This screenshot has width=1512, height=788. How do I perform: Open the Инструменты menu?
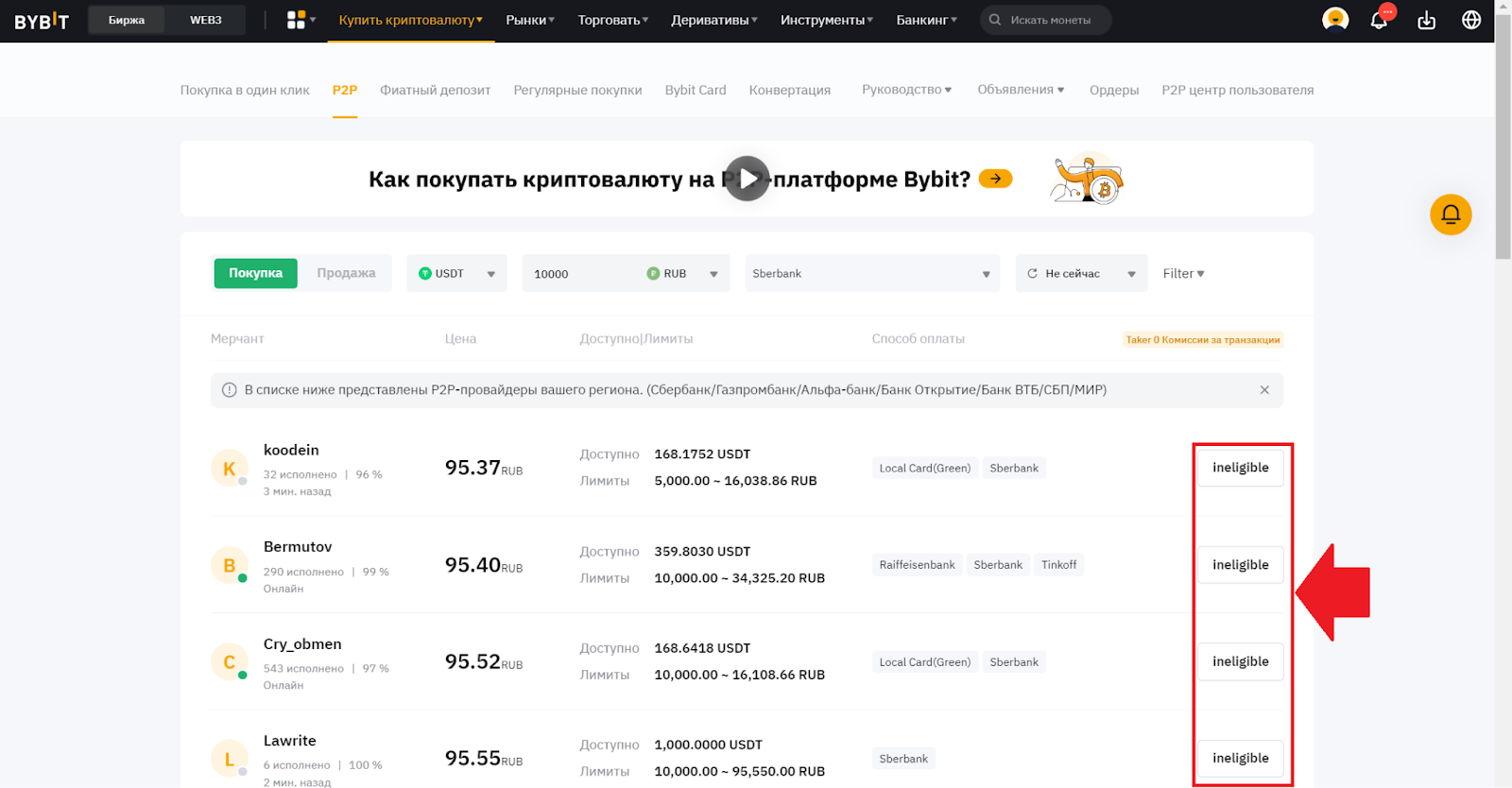827,20
